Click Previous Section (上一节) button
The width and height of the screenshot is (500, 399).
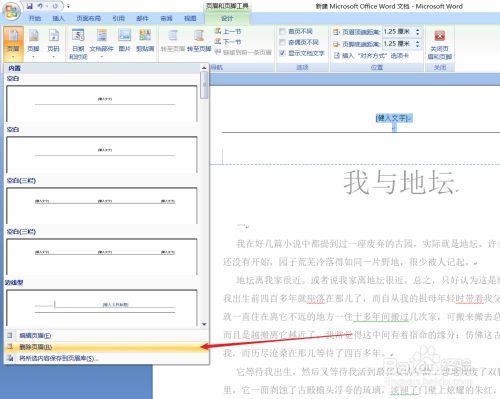(x=228, y=31)
